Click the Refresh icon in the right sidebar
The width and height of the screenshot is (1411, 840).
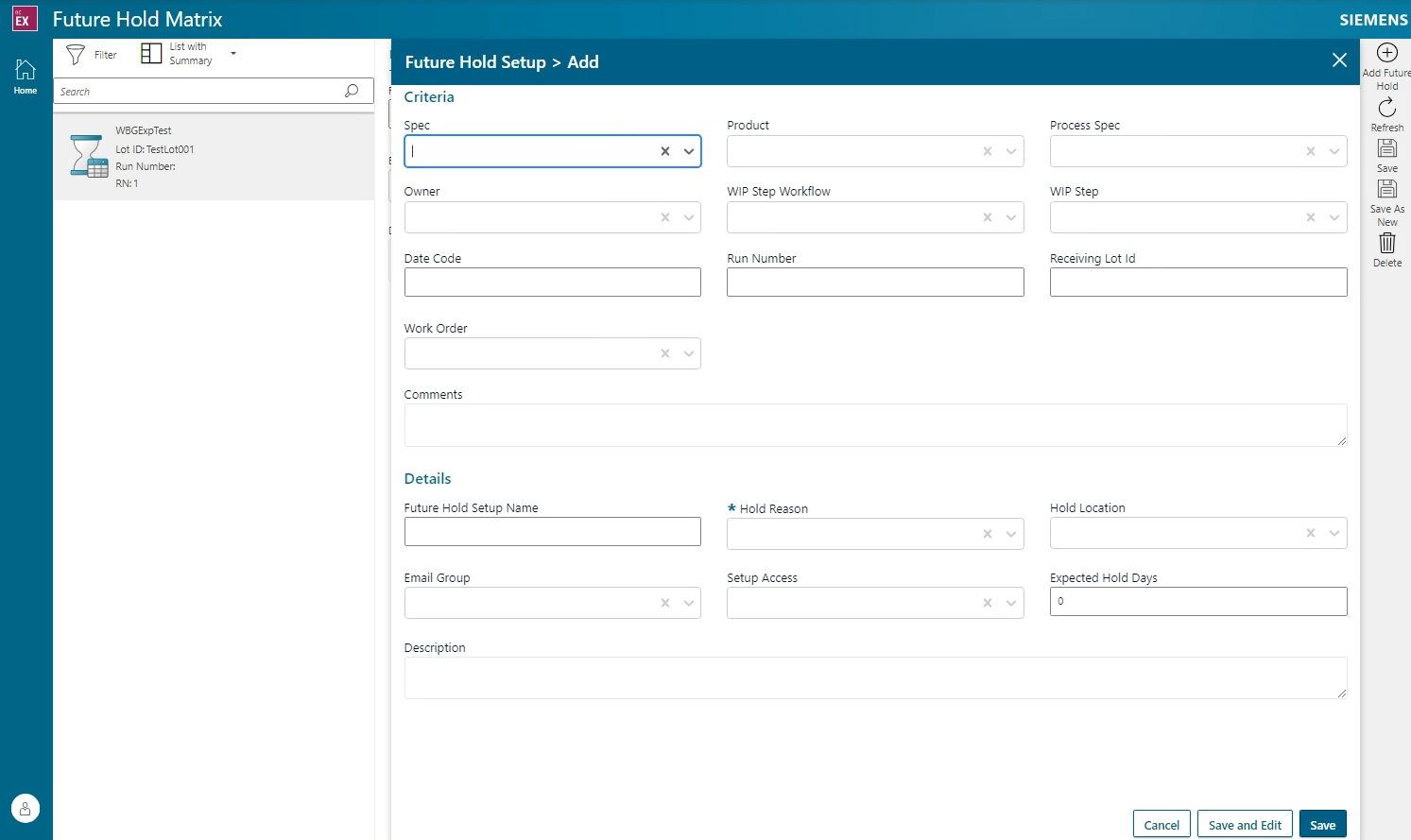tap(1386, 109)
